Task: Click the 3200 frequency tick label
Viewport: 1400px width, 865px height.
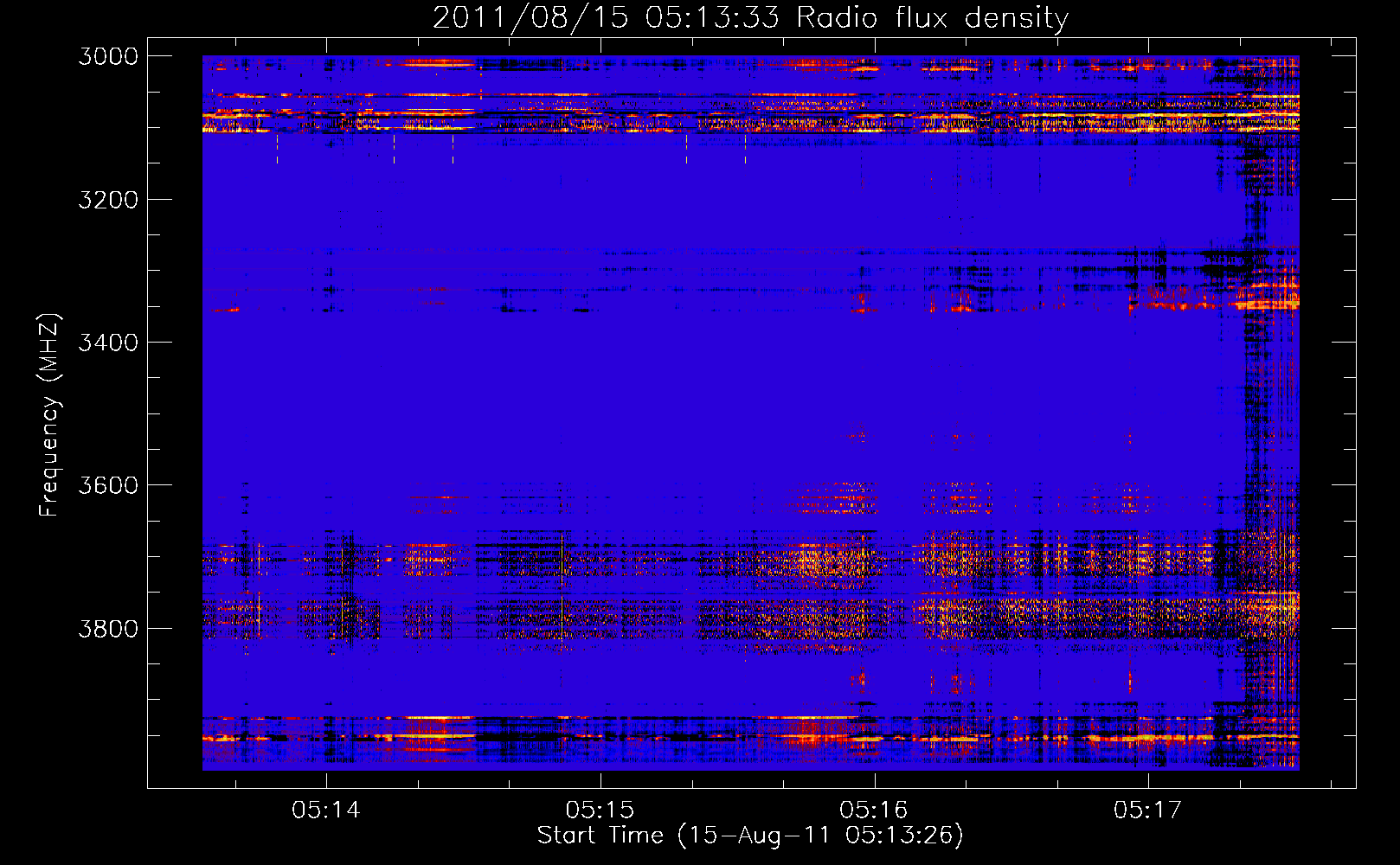Action: [x=108, y=200]
